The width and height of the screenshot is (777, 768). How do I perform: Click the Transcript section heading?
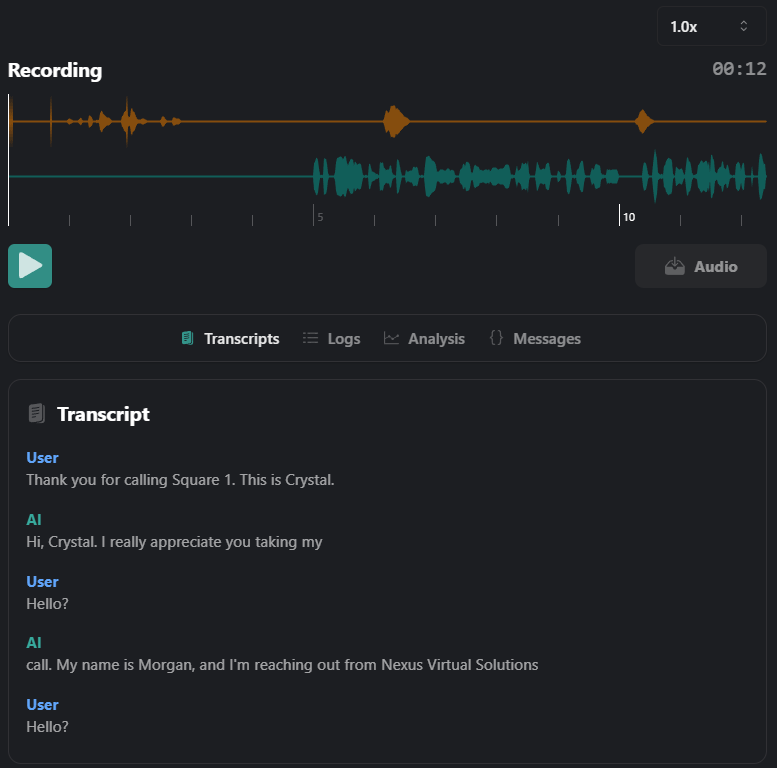coord(103,414)
